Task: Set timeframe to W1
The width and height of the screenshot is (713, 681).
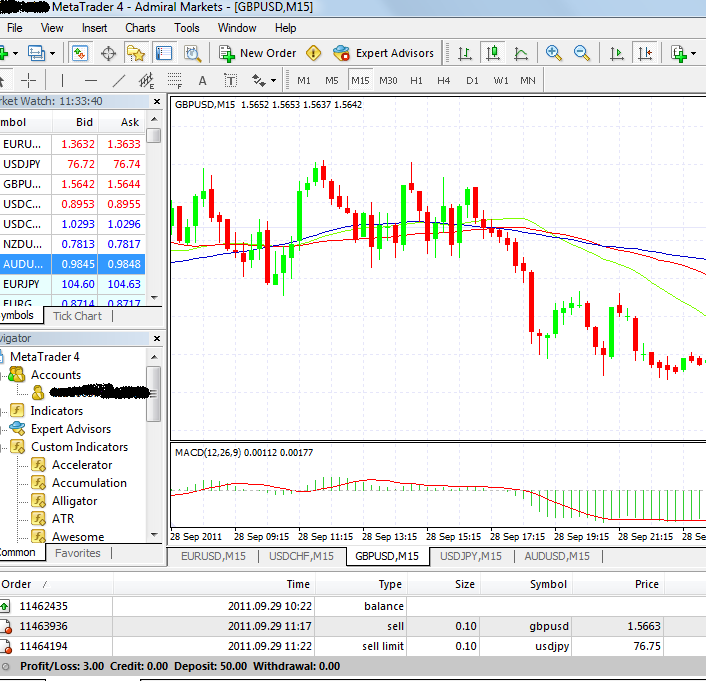Action: point(501,80)
